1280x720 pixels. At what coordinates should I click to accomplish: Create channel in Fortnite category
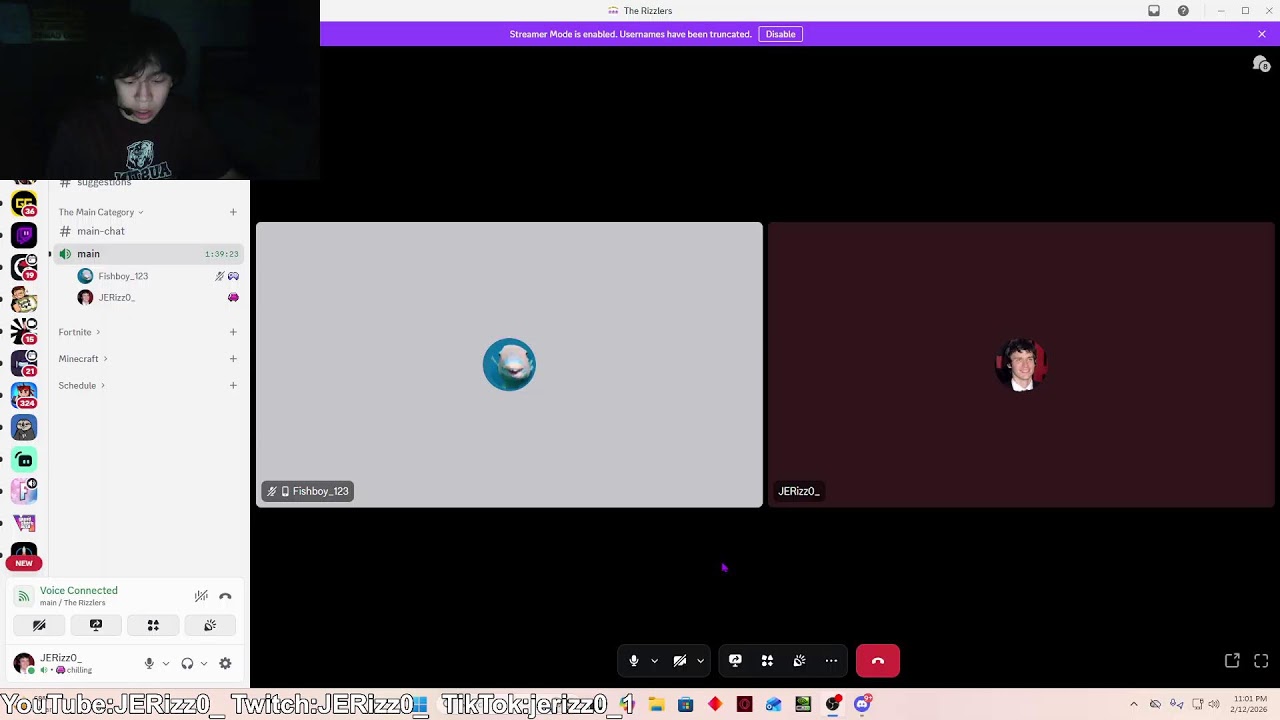(233, 332)
